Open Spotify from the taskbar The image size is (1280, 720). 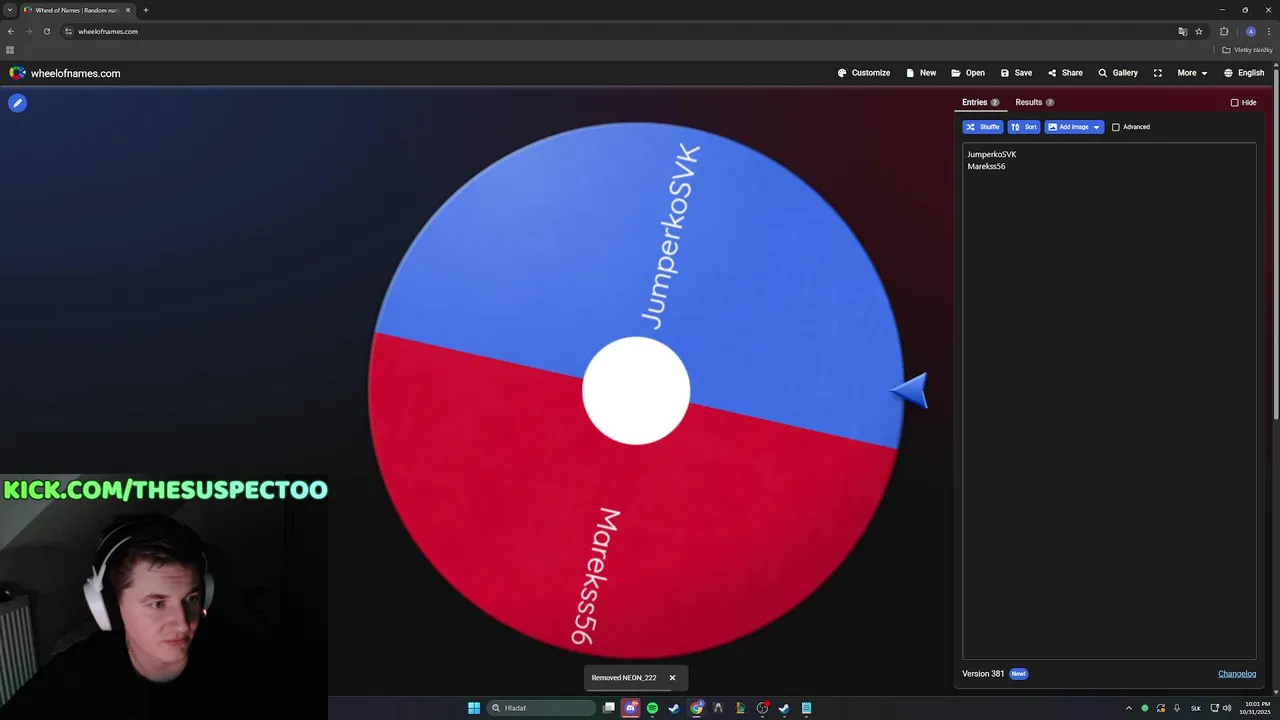click(x=652, y=708)
